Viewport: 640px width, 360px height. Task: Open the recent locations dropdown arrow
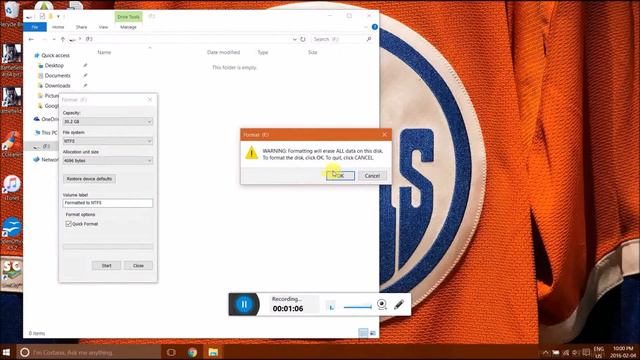tap(53, 39)
